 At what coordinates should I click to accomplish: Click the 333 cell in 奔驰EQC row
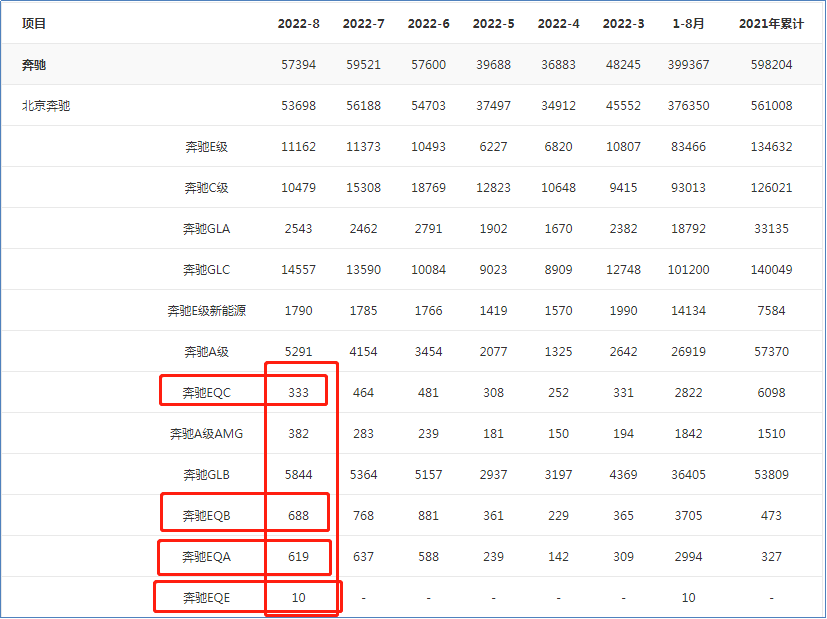(x=299, y=393)
